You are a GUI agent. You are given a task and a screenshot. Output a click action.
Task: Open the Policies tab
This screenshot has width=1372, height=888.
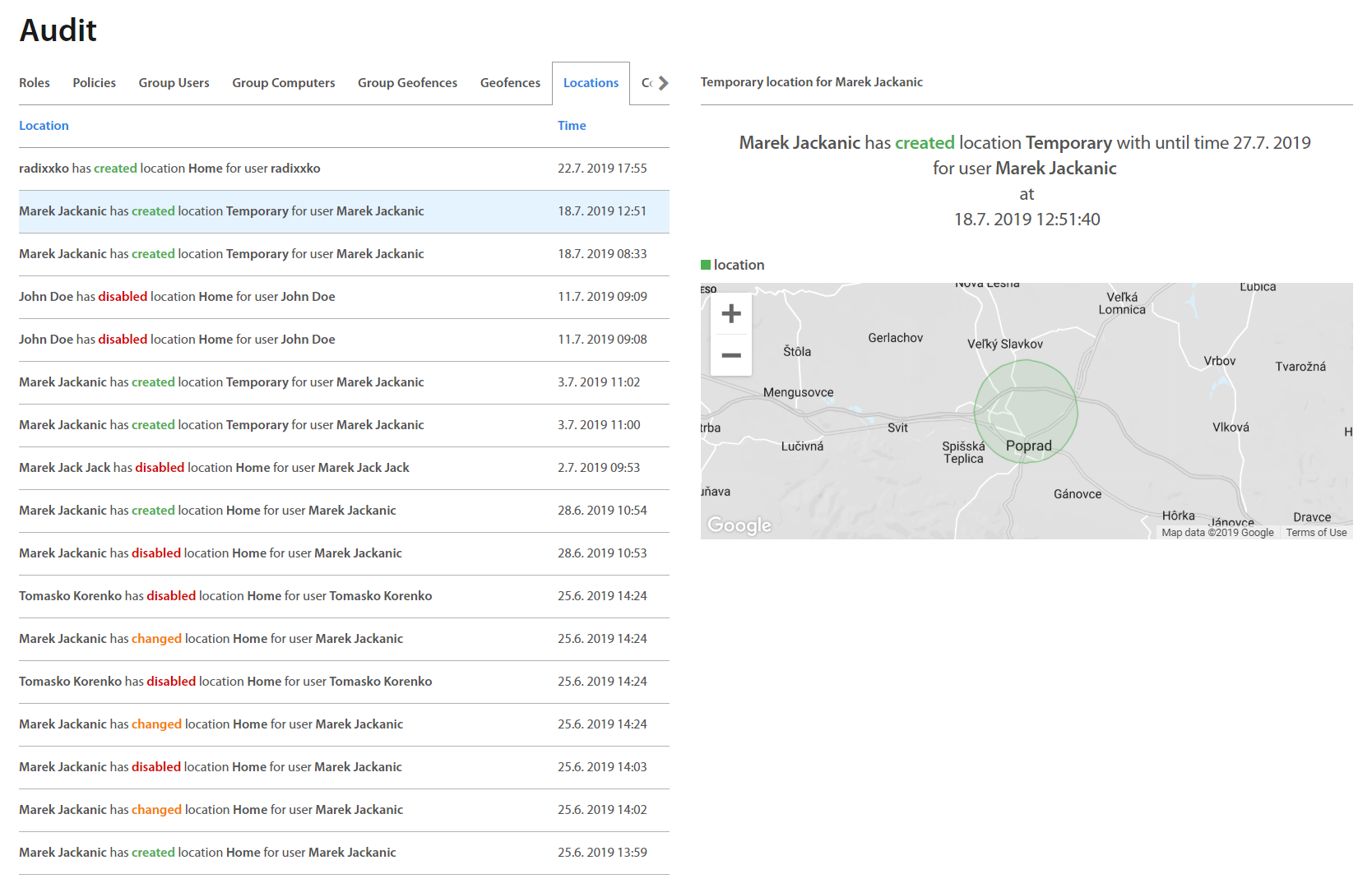pos(94,83)
